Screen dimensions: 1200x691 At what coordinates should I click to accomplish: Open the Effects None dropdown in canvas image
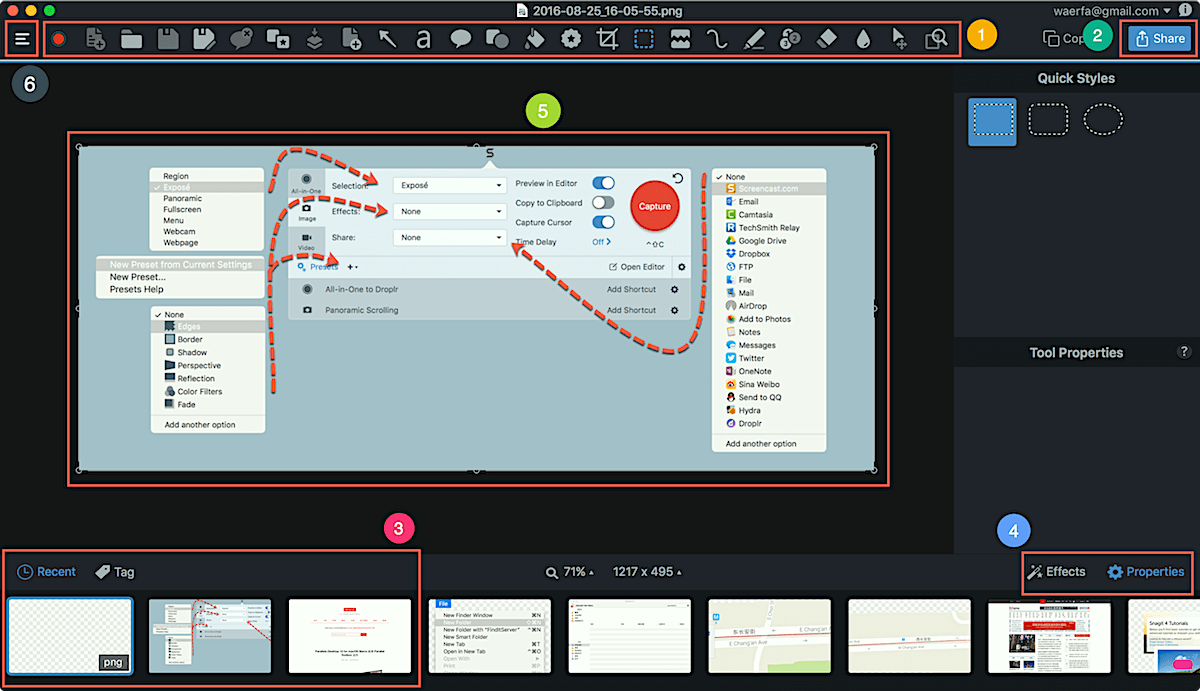pos(449,211)
